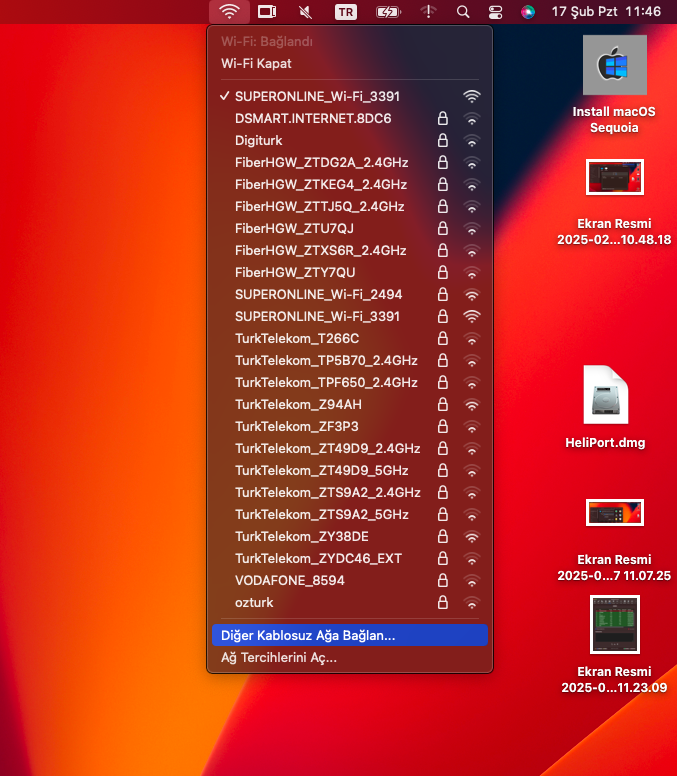Choose Diğer Kablosuz Ağa Bağlan…
The image size is (677, 776).
[350, 635]
